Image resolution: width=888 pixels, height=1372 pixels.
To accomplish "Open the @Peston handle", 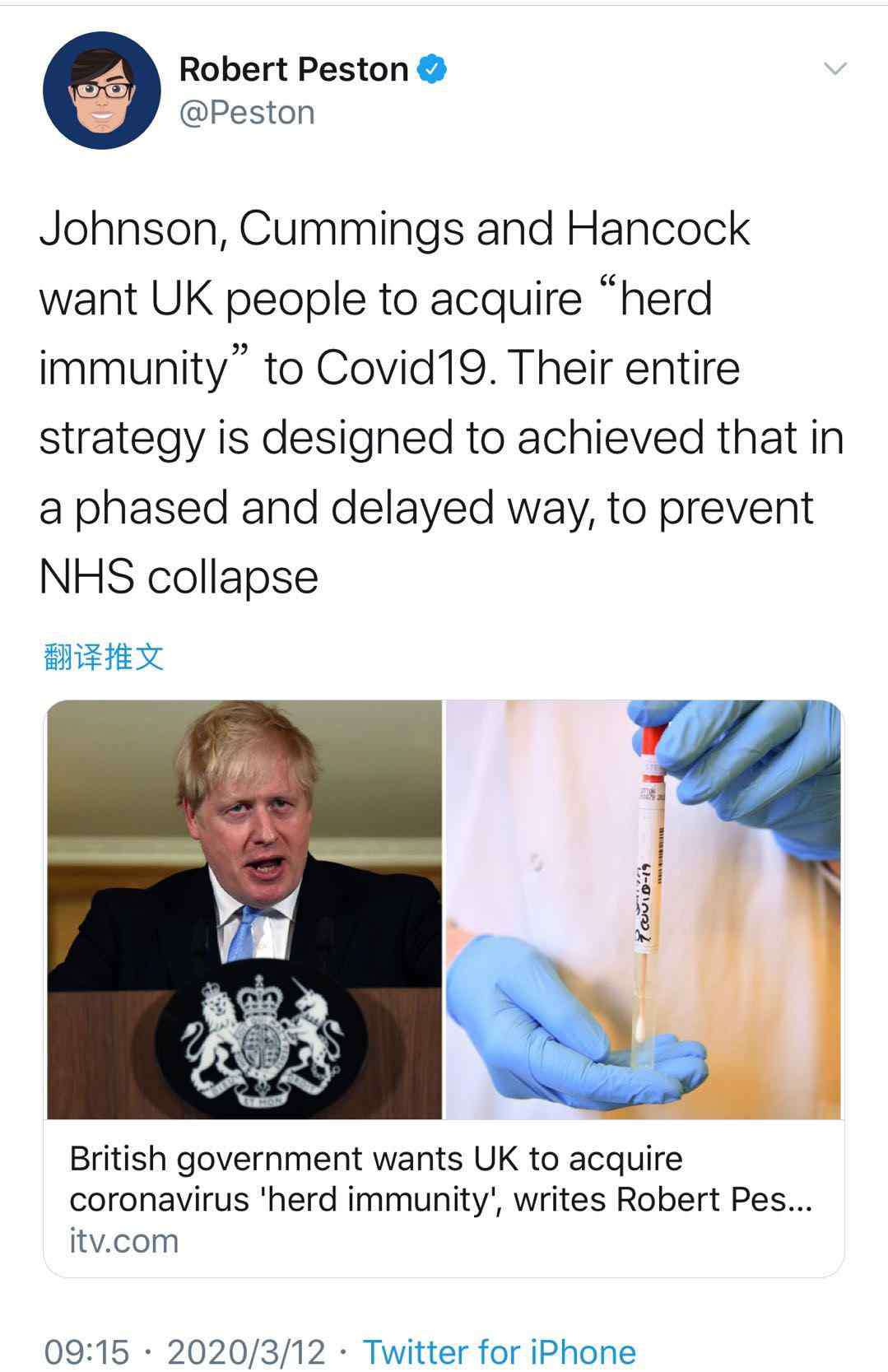I will click(247, 113).
